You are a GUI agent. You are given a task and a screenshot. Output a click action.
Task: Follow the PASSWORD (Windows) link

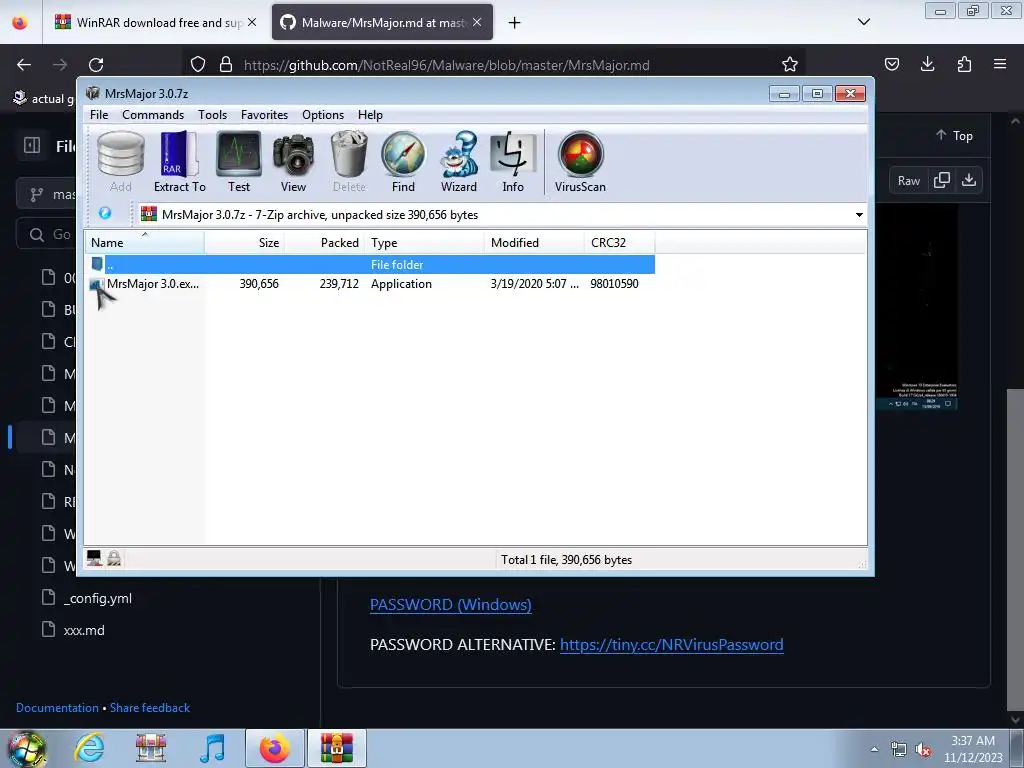[451, 605]
